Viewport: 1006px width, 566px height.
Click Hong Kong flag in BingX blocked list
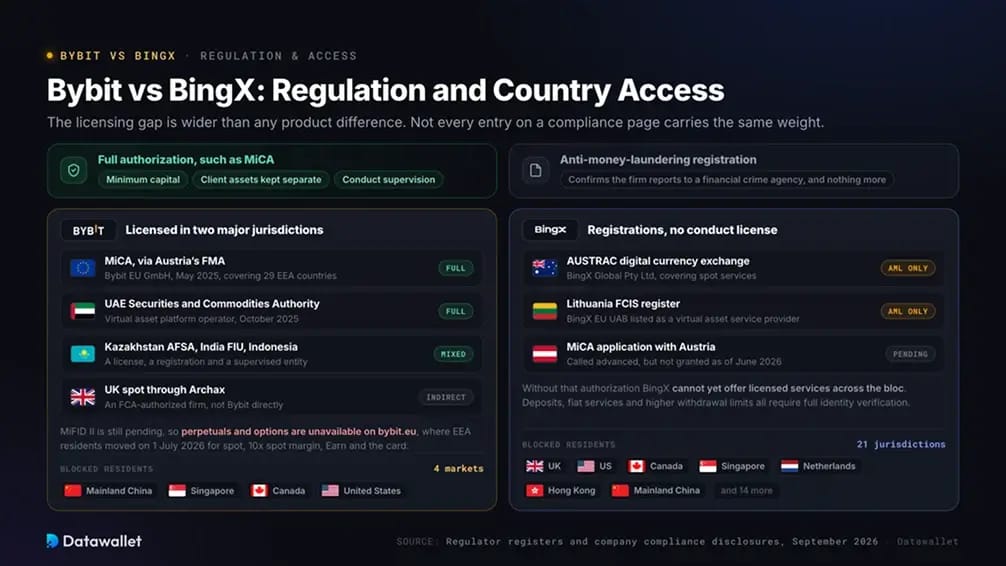[x=534, y=491]
